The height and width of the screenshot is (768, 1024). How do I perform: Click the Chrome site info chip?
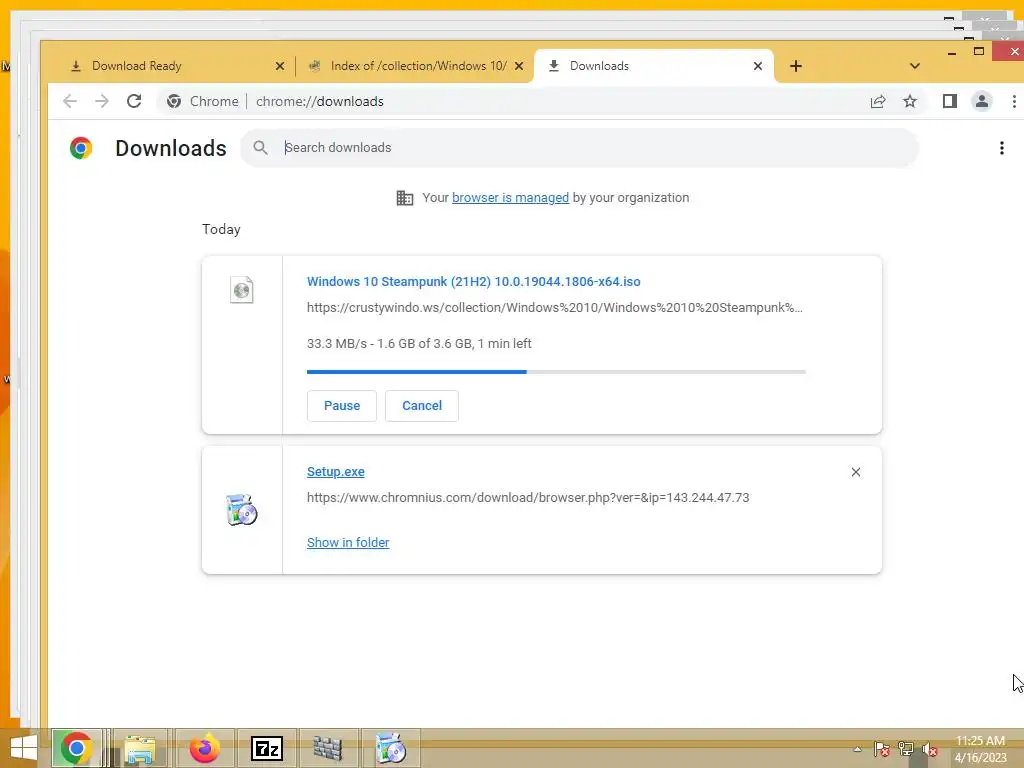202,101
